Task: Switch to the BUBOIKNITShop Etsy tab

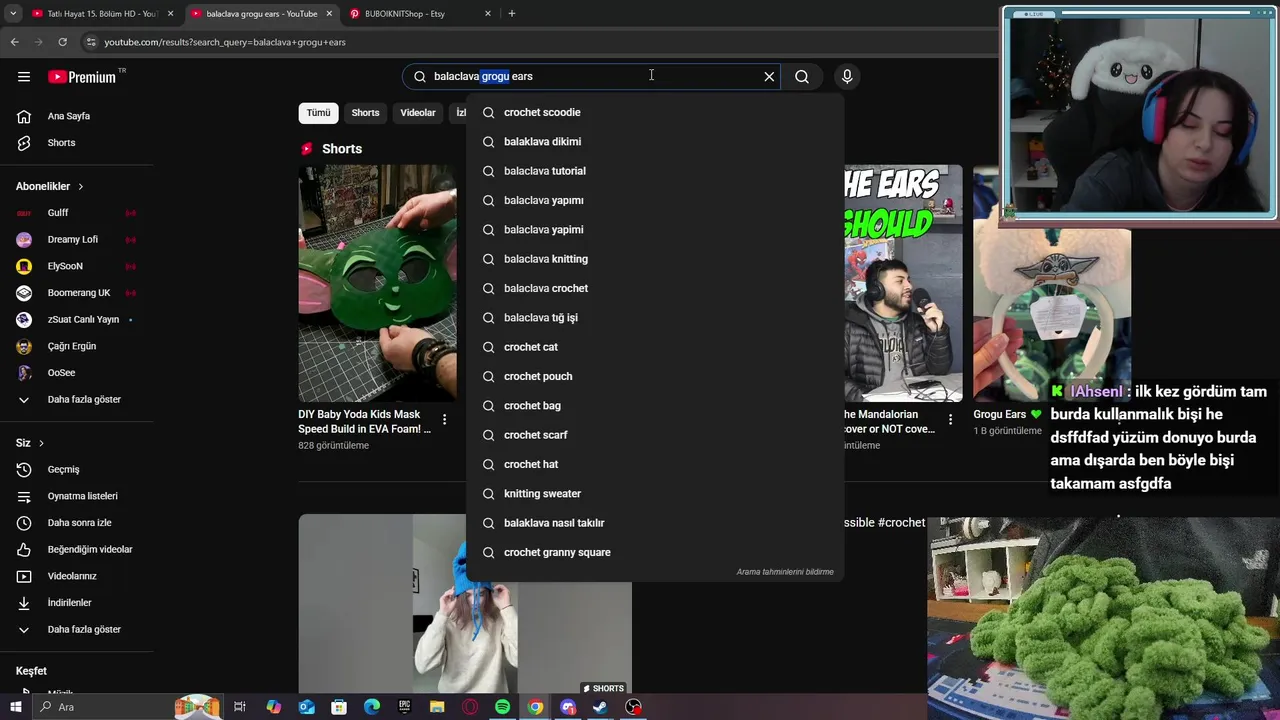Action: (420, 14)
